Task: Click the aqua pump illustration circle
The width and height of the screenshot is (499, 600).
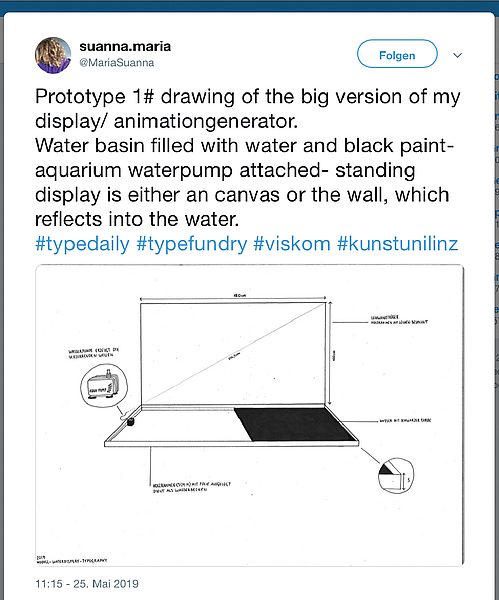Action: tap(104, 385)
